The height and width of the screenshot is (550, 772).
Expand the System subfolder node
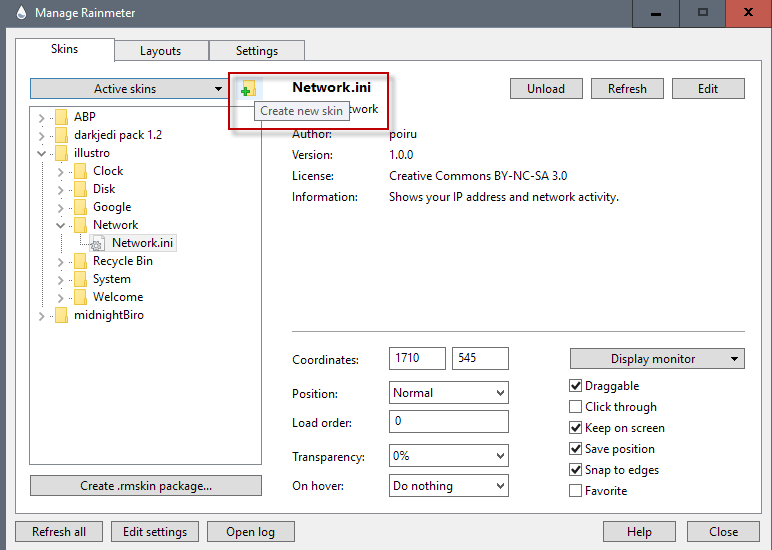click(61, 280)
